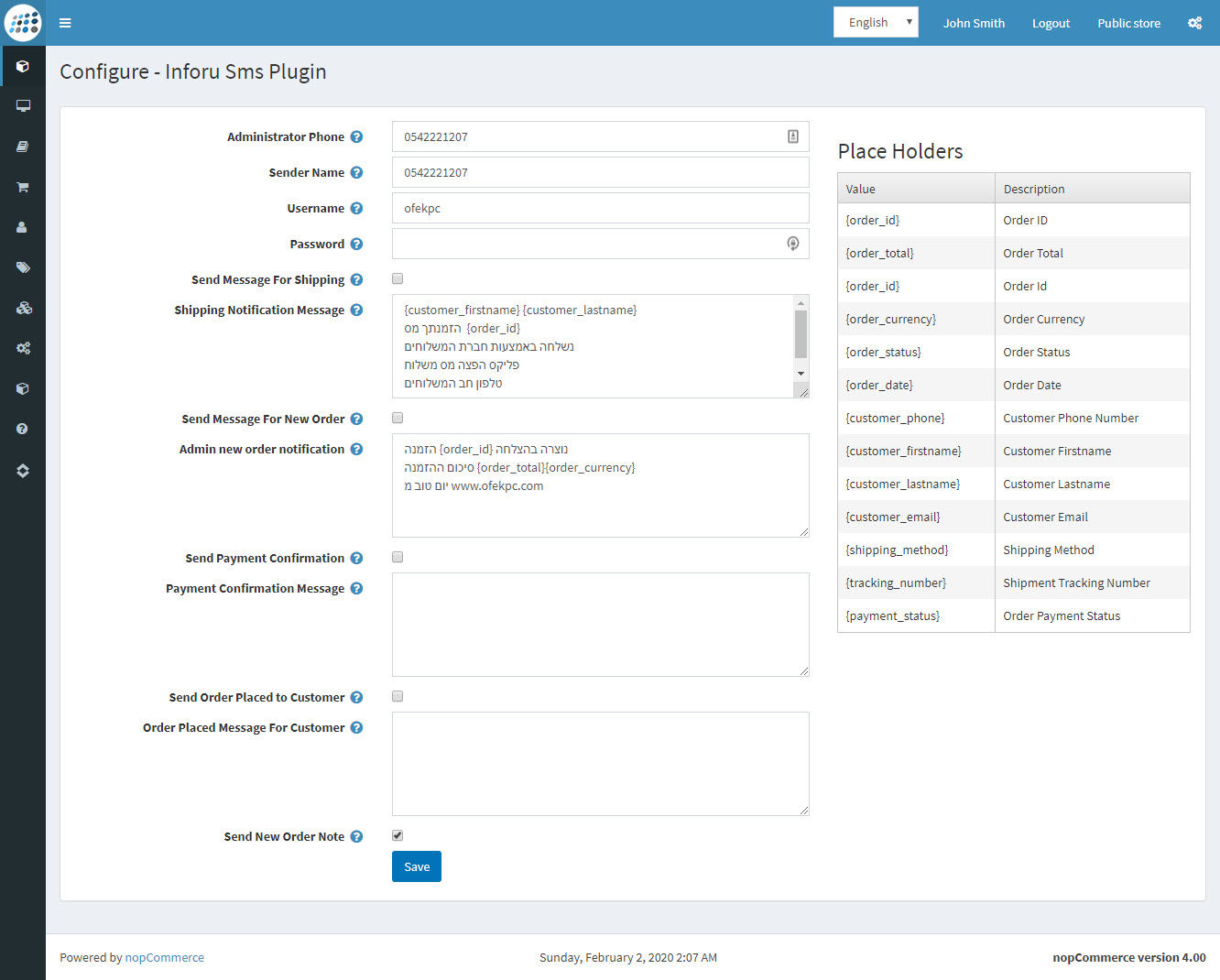Show help for Order Placed Message For Customer
The image size is (1220, 980).
pyautogui.click(x=356, y=727)
